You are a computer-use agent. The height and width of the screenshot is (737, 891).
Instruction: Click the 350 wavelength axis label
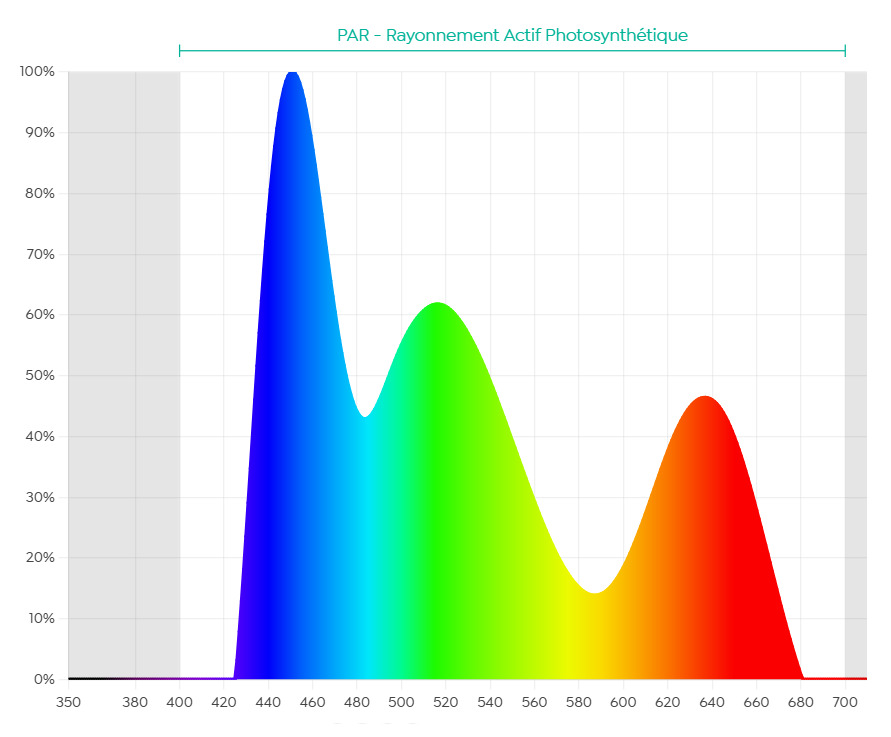68,702
